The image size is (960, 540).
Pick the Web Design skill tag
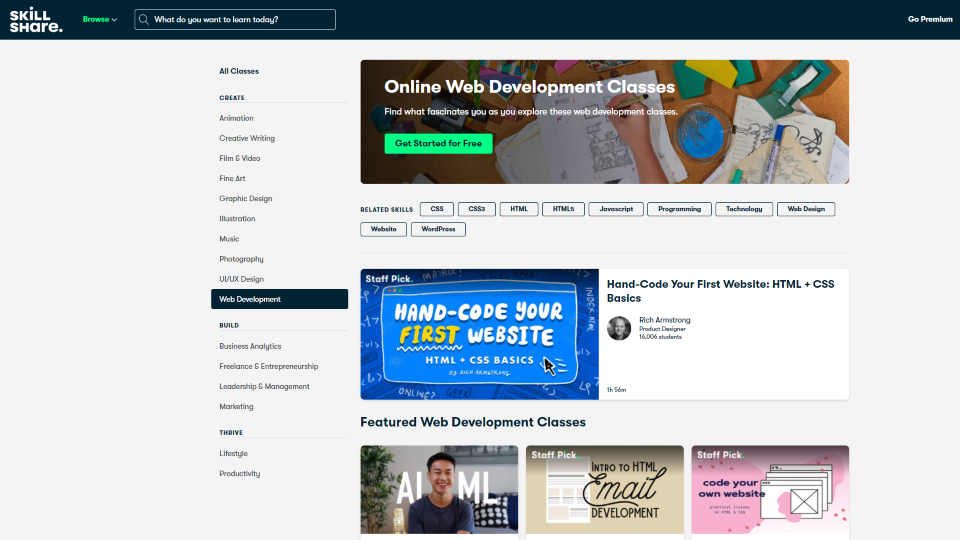pos(806,209)
